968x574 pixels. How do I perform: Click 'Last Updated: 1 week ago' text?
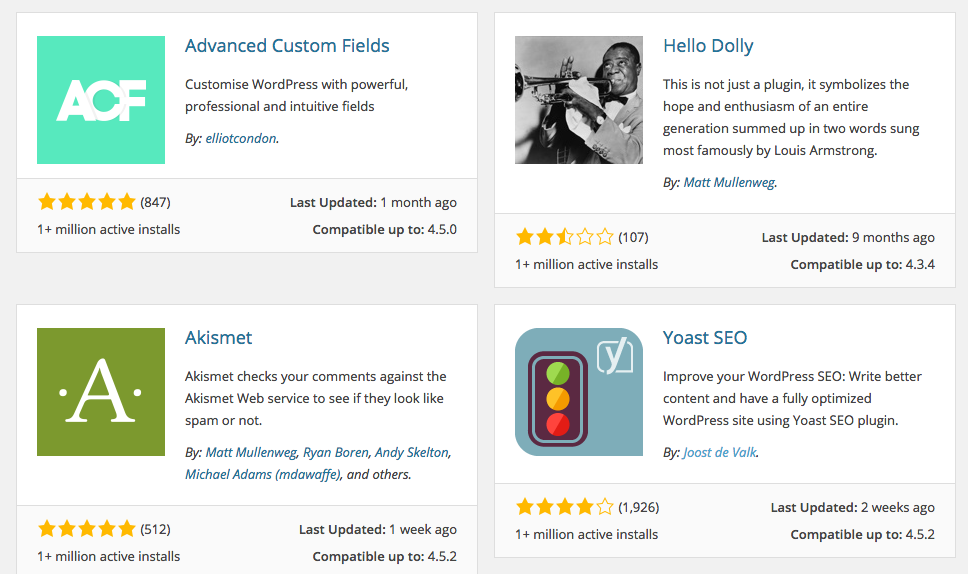click(378, 530)
